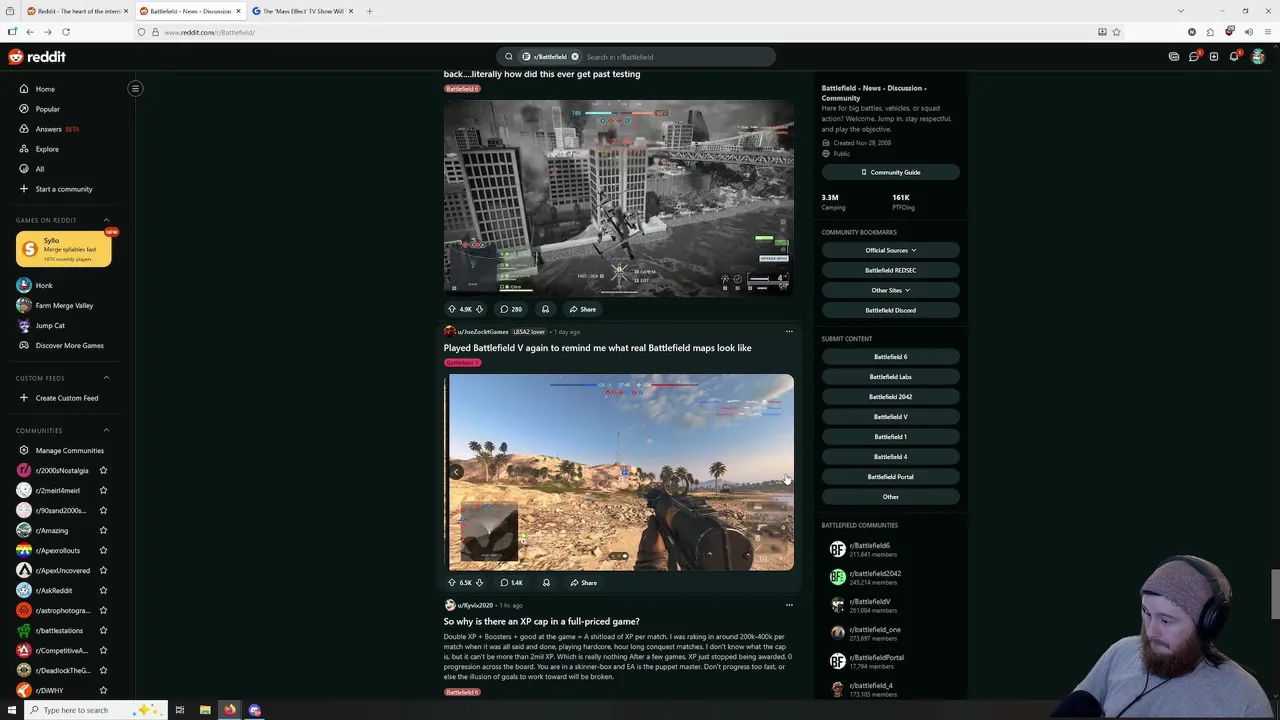This screenshot has width=1280, height=720.
Task: Favorite r/AskReddit with its star
Action: [x=103, y=591]
